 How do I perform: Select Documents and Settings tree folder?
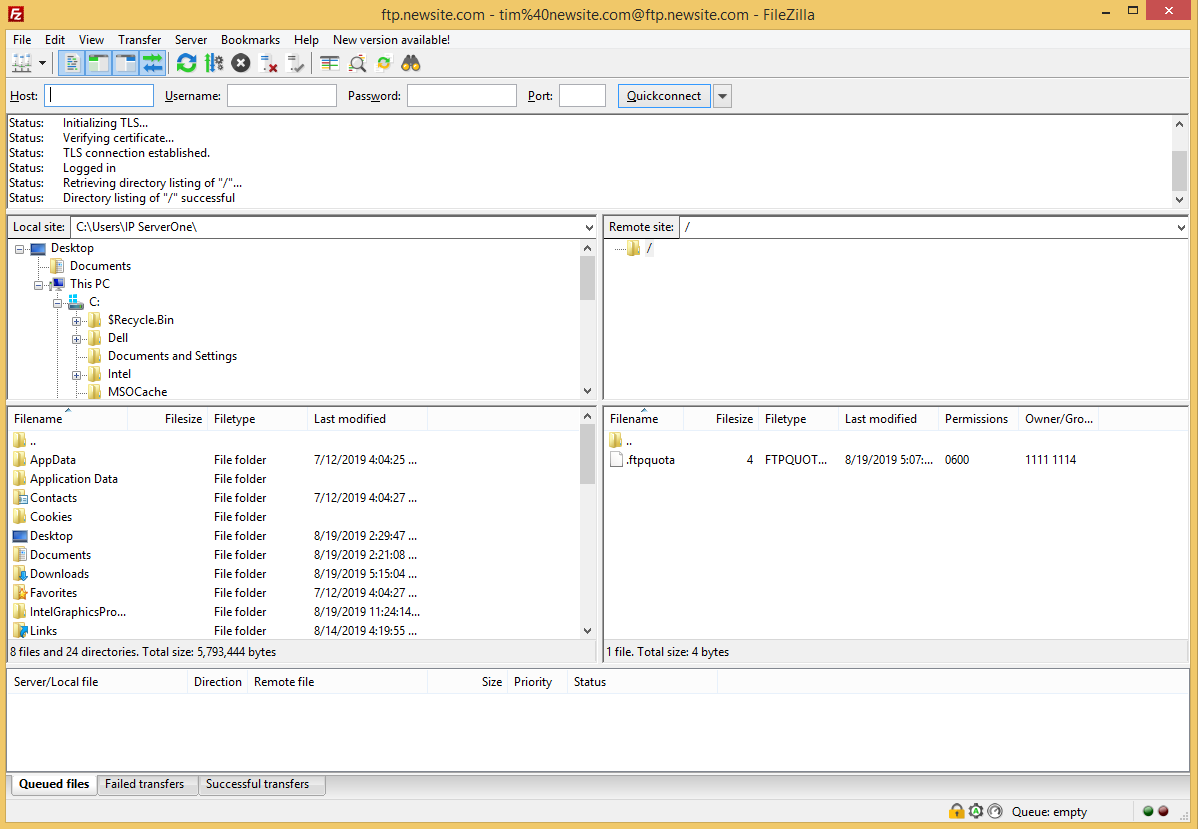[172, 356]
